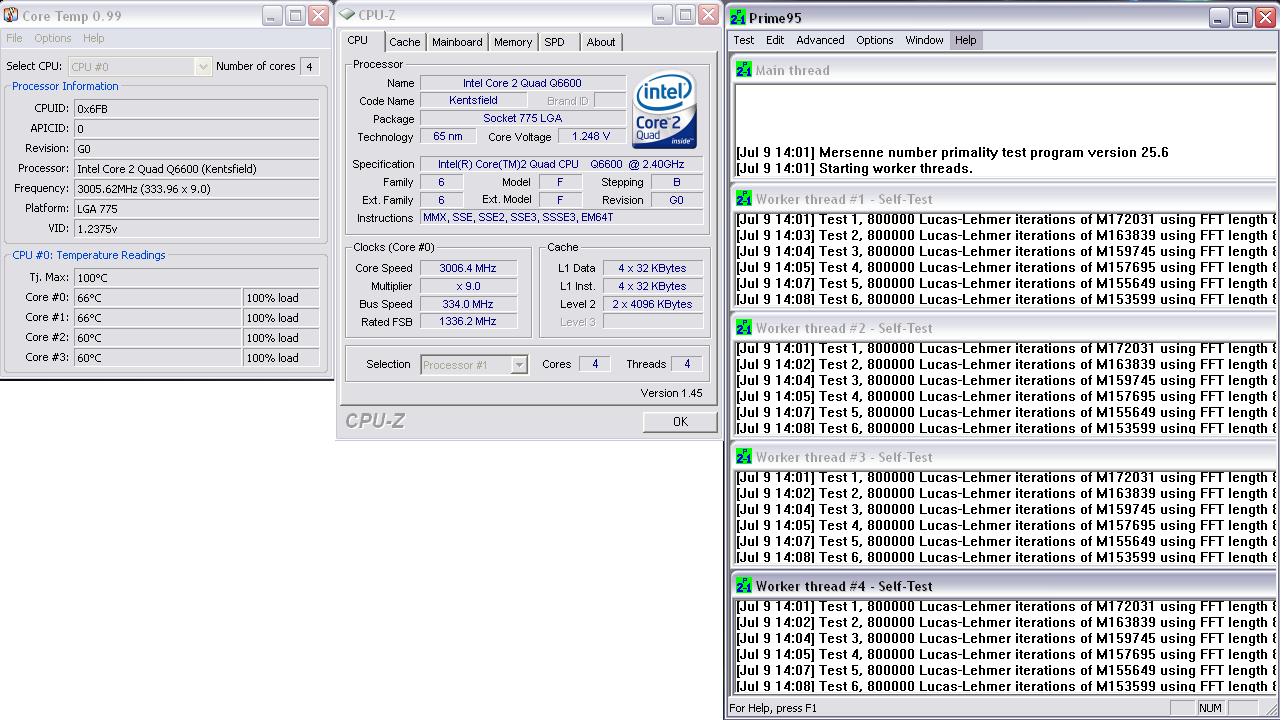
Task: Open Prime95 Options menu
Action: pos(874,40)
